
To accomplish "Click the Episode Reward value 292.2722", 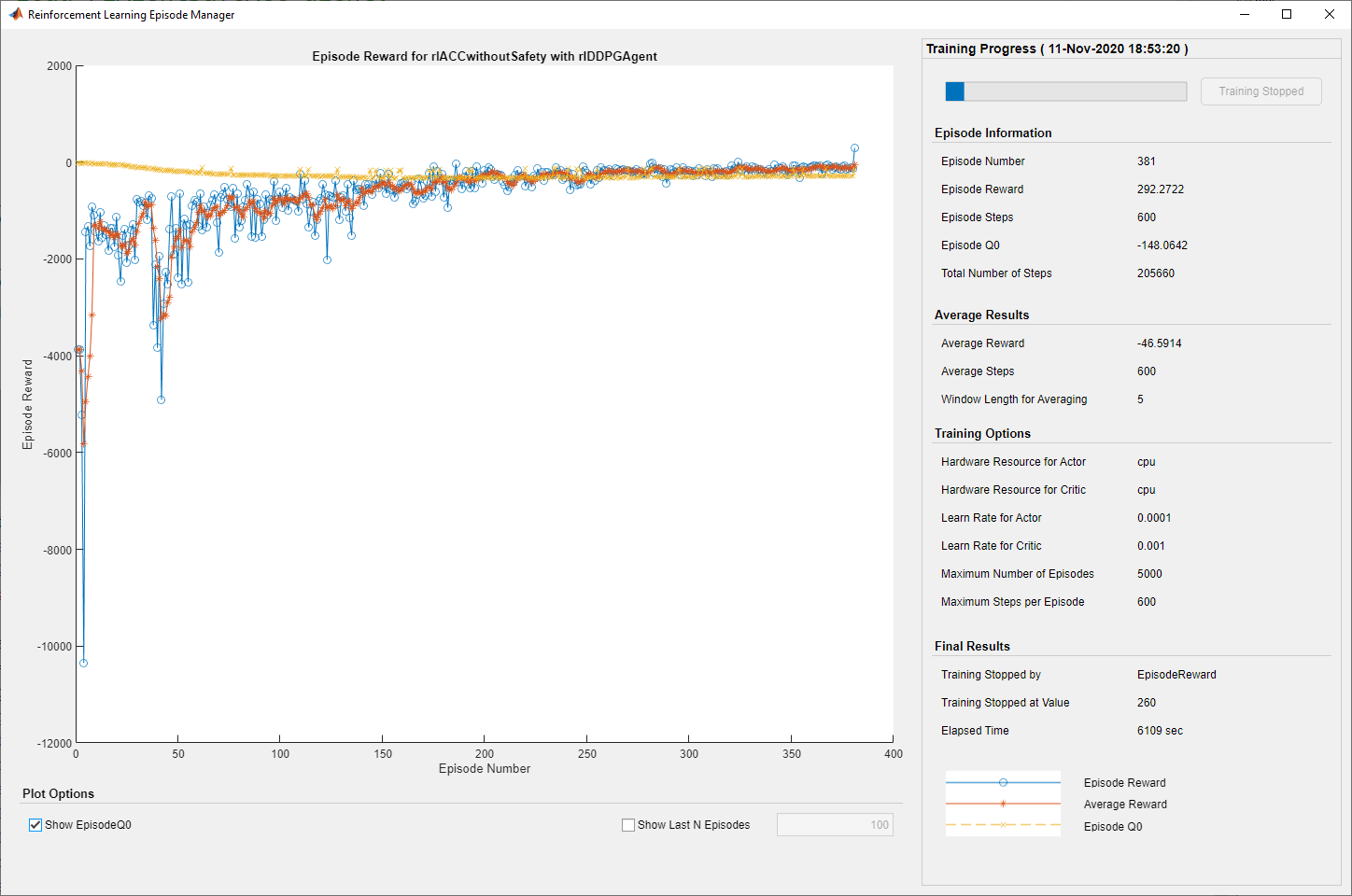I will tap(1160, 189).
